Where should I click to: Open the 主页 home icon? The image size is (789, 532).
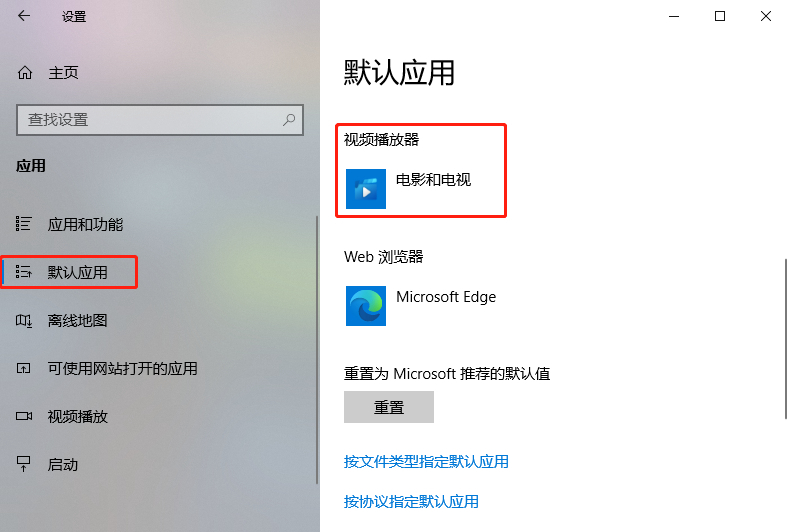[x=25, y=73]
